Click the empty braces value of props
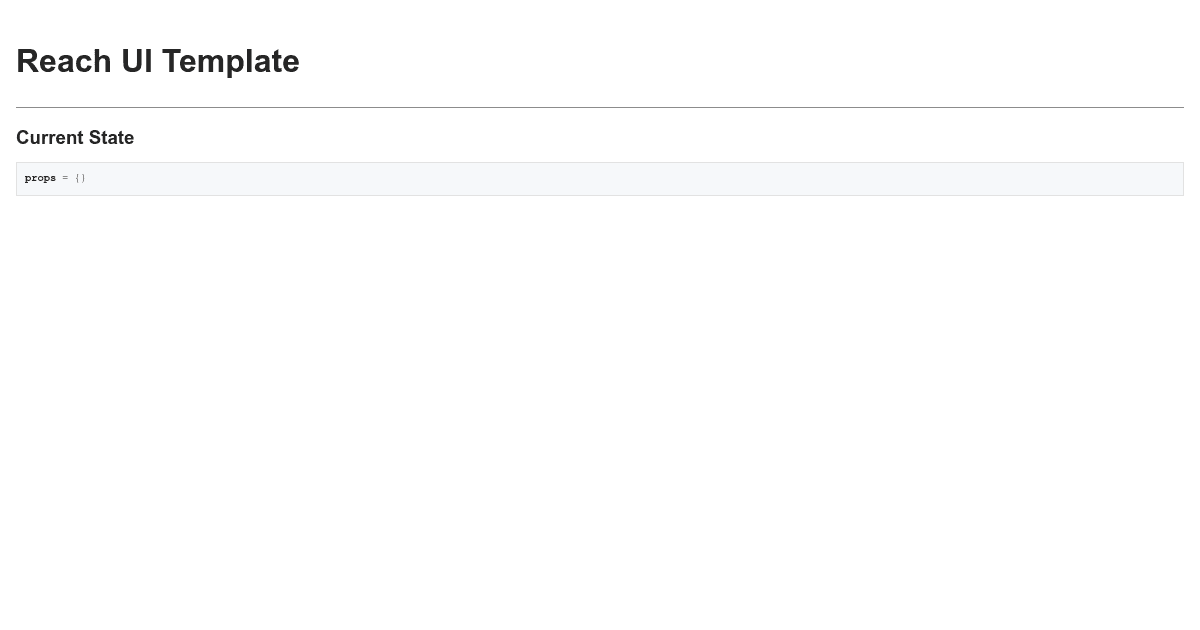 pyautogui.click(x=80, y=178)
